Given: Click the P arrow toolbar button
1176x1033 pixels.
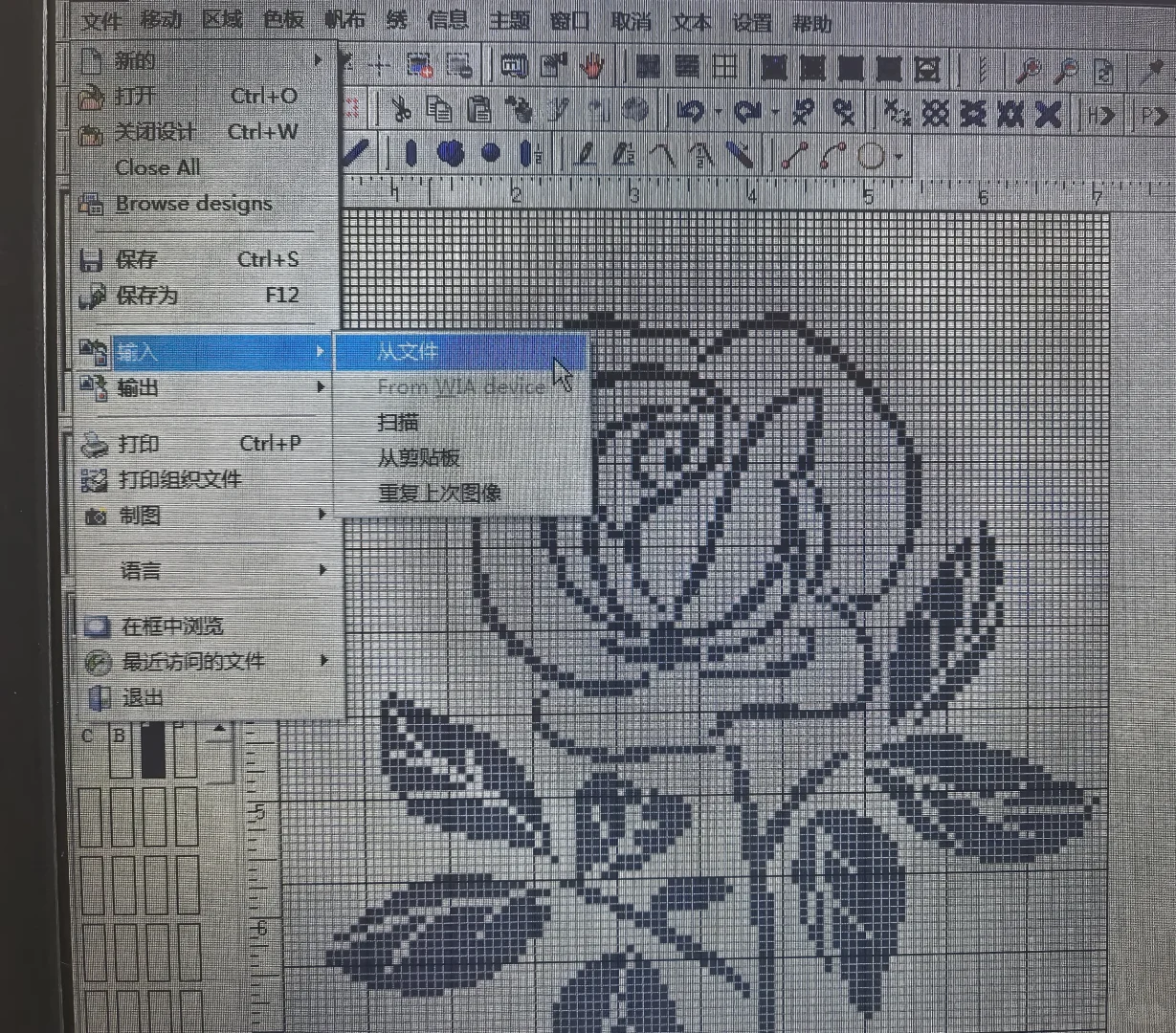Looking at the screenshot, I should (1154, 116).
